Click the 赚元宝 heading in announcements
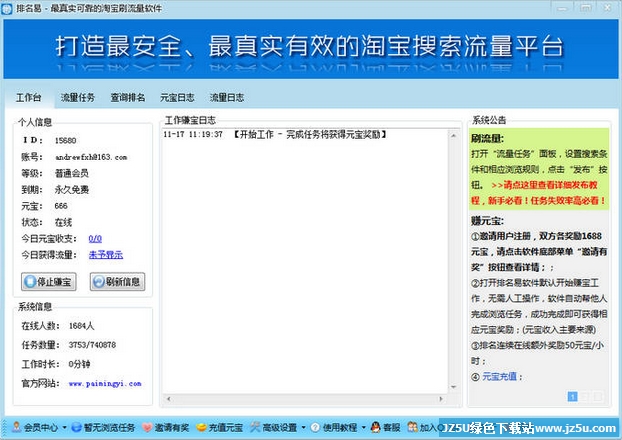622x440 pixels. pyautogui.click(x=487, y=221)
